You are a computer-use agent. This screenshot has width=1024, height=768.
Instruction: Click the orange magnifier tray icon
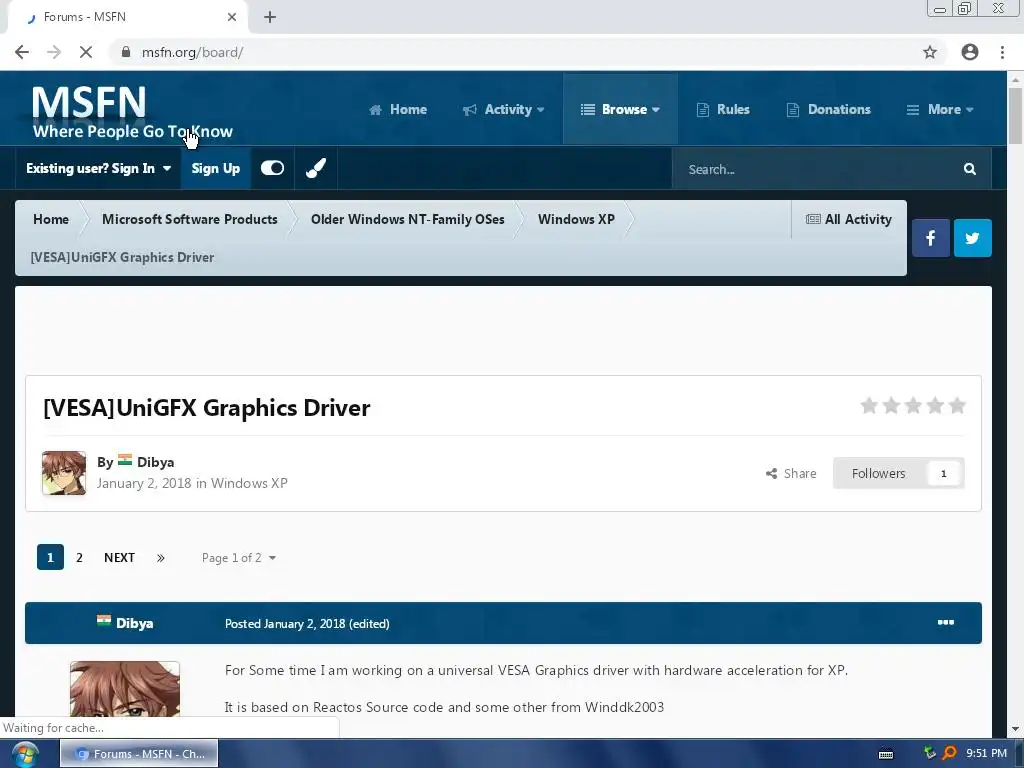click(x=950, y=753)
